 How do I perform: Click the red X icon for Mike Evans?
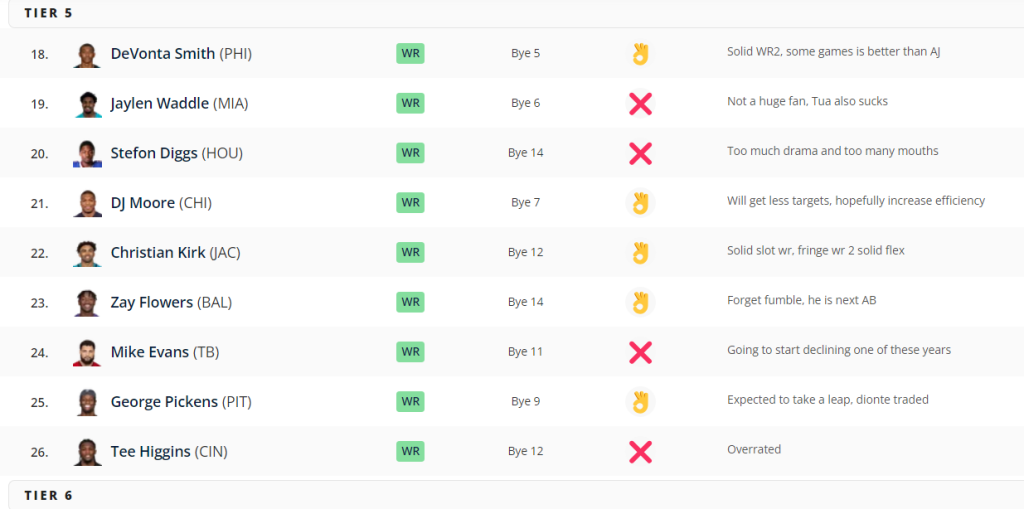tap(640, 352)
